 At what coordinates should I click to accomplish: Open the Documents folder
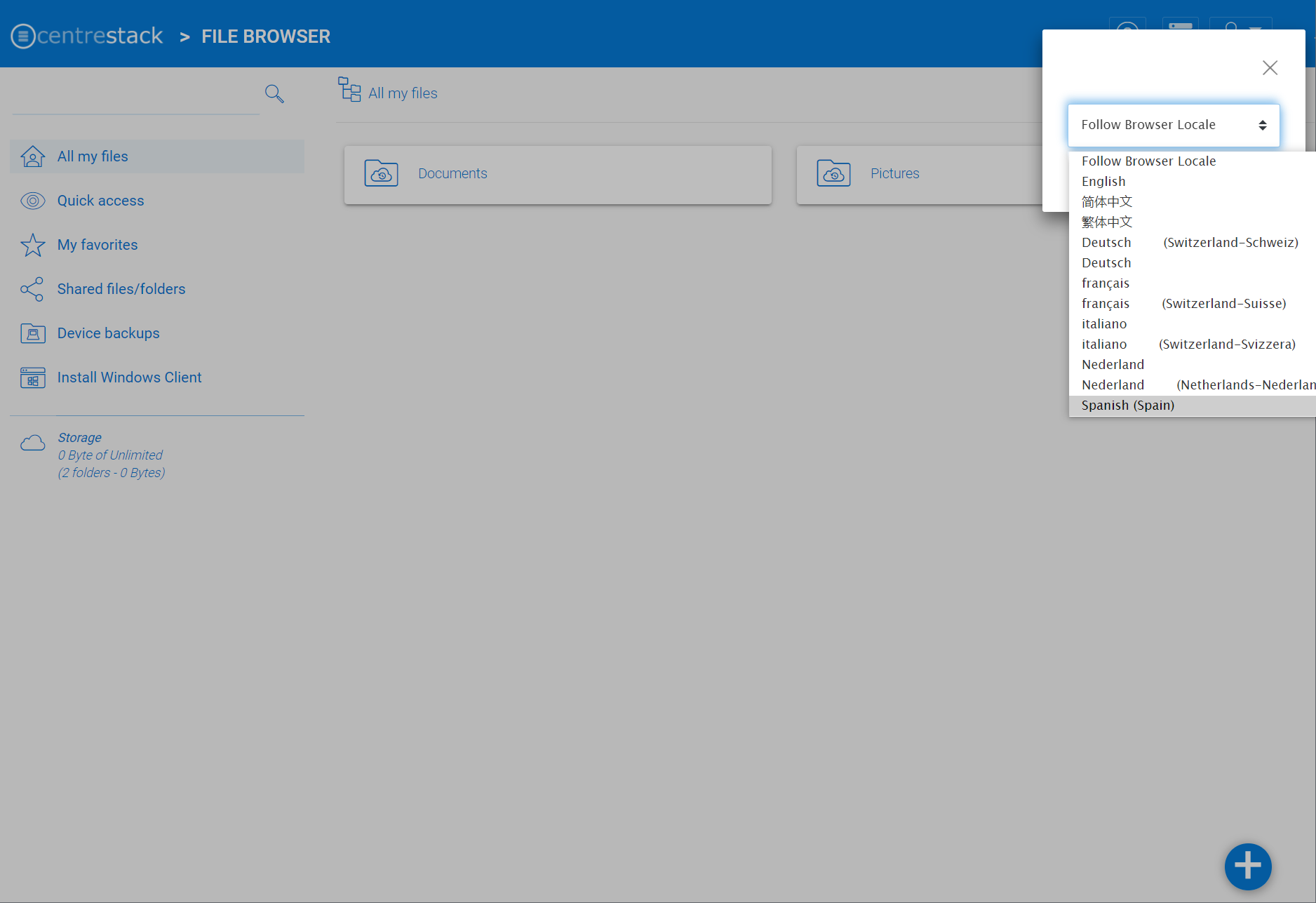coord(558,175)
